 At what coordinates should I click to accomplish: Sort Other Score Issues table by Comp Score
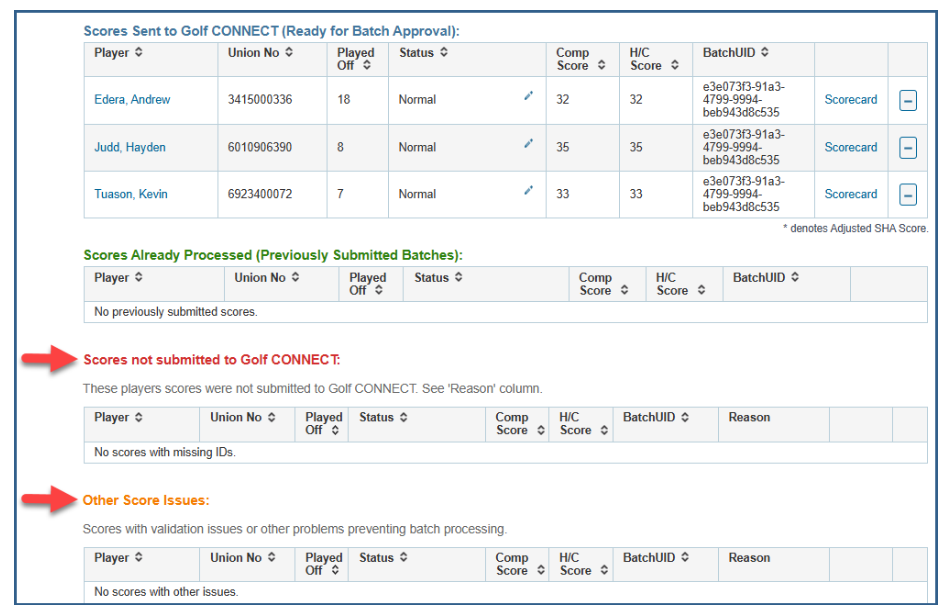541,570
